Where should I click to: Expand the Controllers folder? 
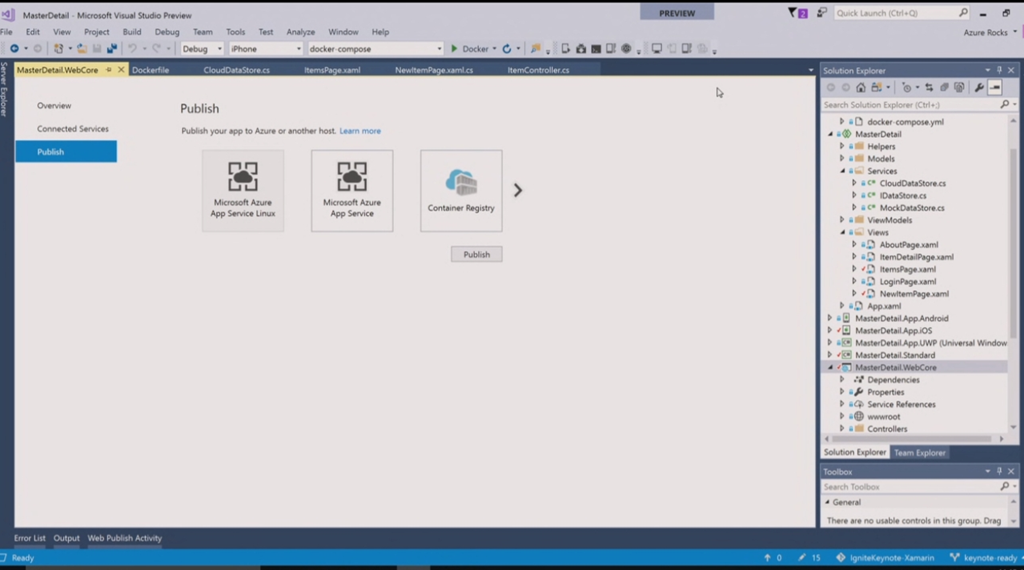[842, 429]
